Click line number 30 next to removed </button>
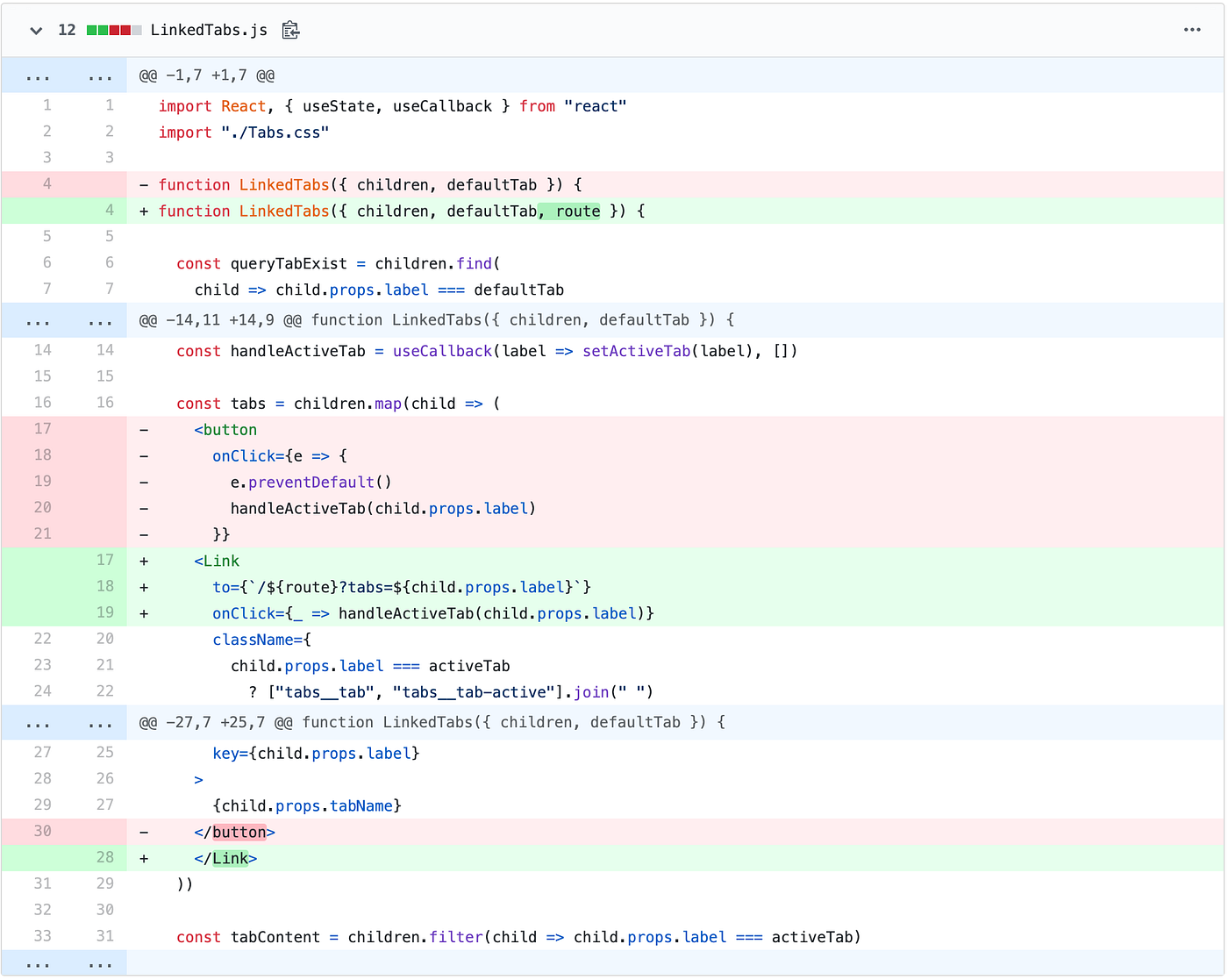Viewport: 1228px width, 980px height. point(43,831)
